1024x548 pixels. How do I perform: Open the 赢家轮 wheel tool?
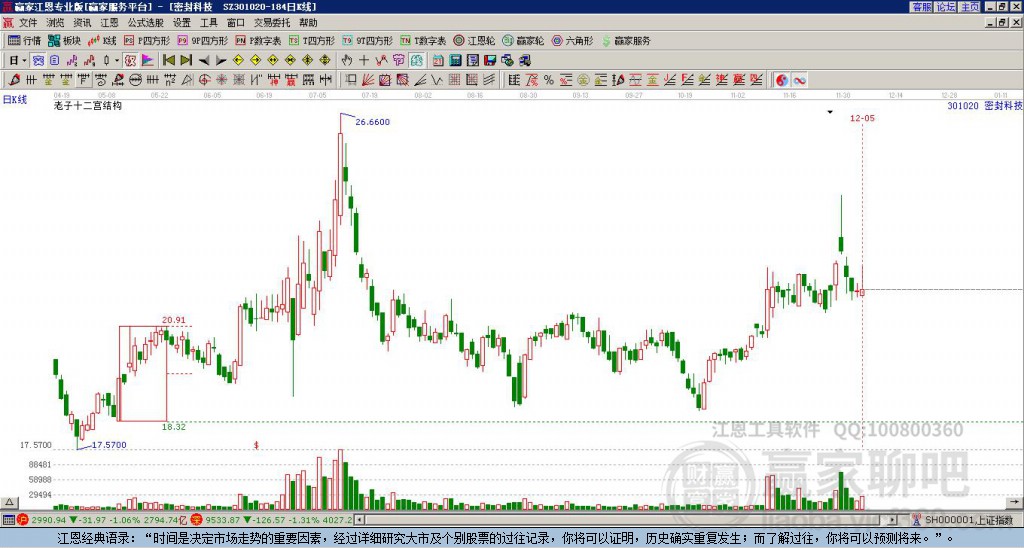tap(523, 40)
